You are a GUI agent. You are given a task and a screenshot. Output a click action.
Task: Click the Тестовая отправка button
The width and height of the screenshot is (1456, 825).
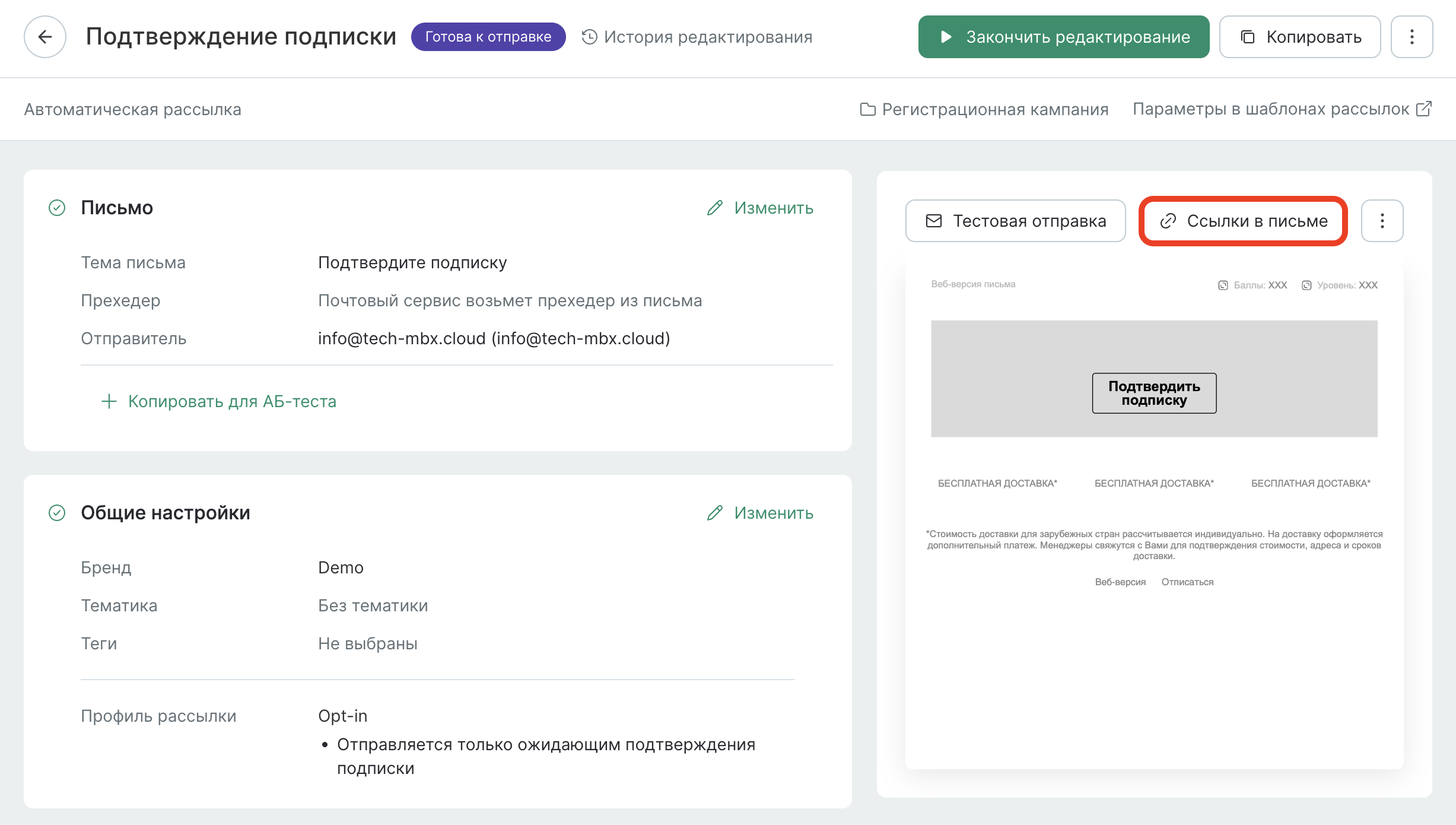[x=1015, y=221]
